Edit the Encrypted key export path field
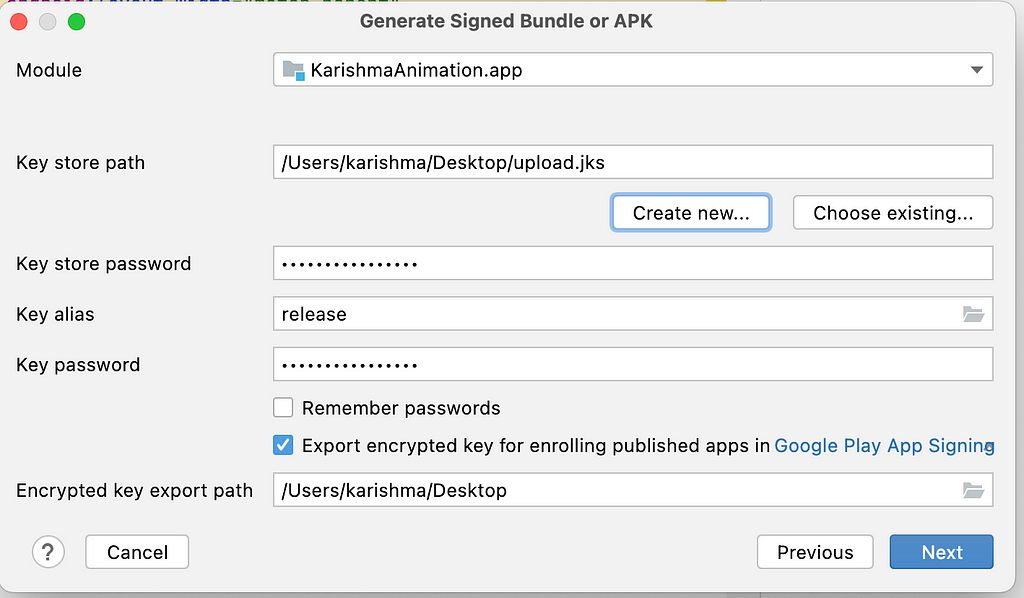 [616, 490]
